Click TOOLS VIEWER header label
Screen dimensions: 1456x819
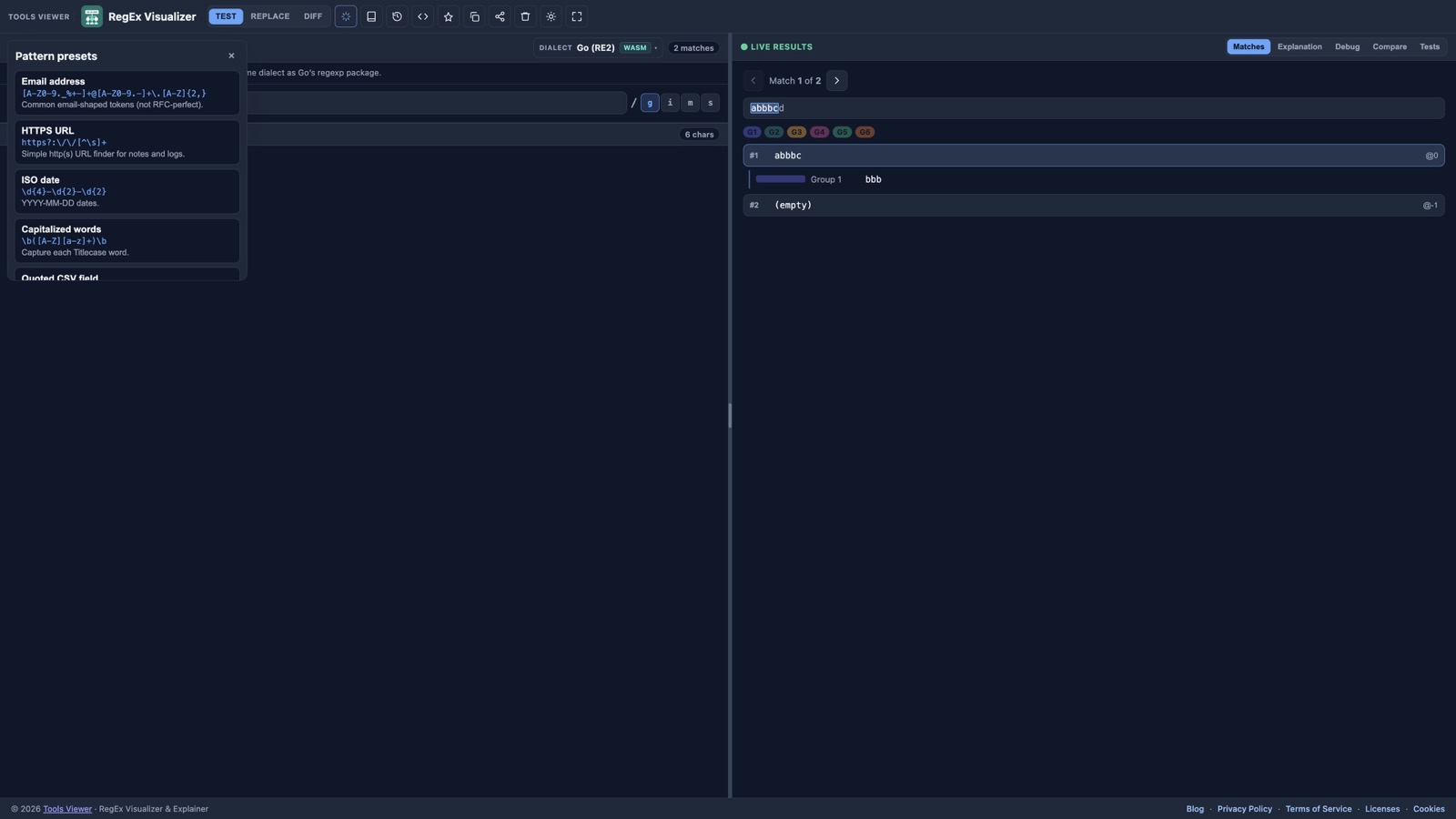click(38, 16)
